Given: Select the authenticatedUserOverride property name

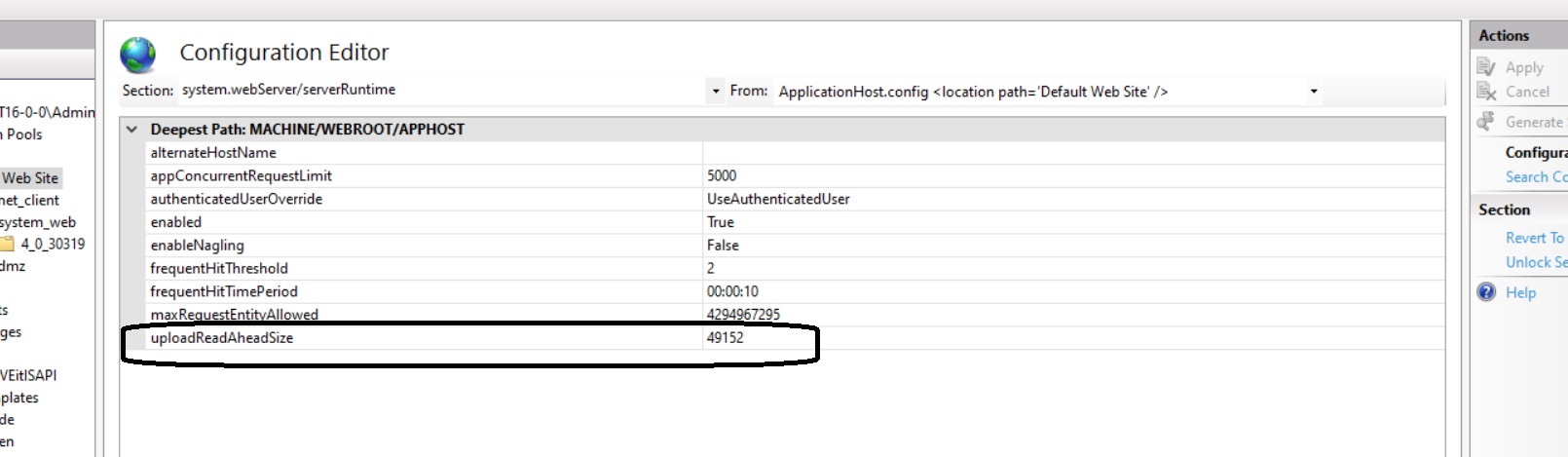Looking at the screenshot, I should (x=236, y=199).
